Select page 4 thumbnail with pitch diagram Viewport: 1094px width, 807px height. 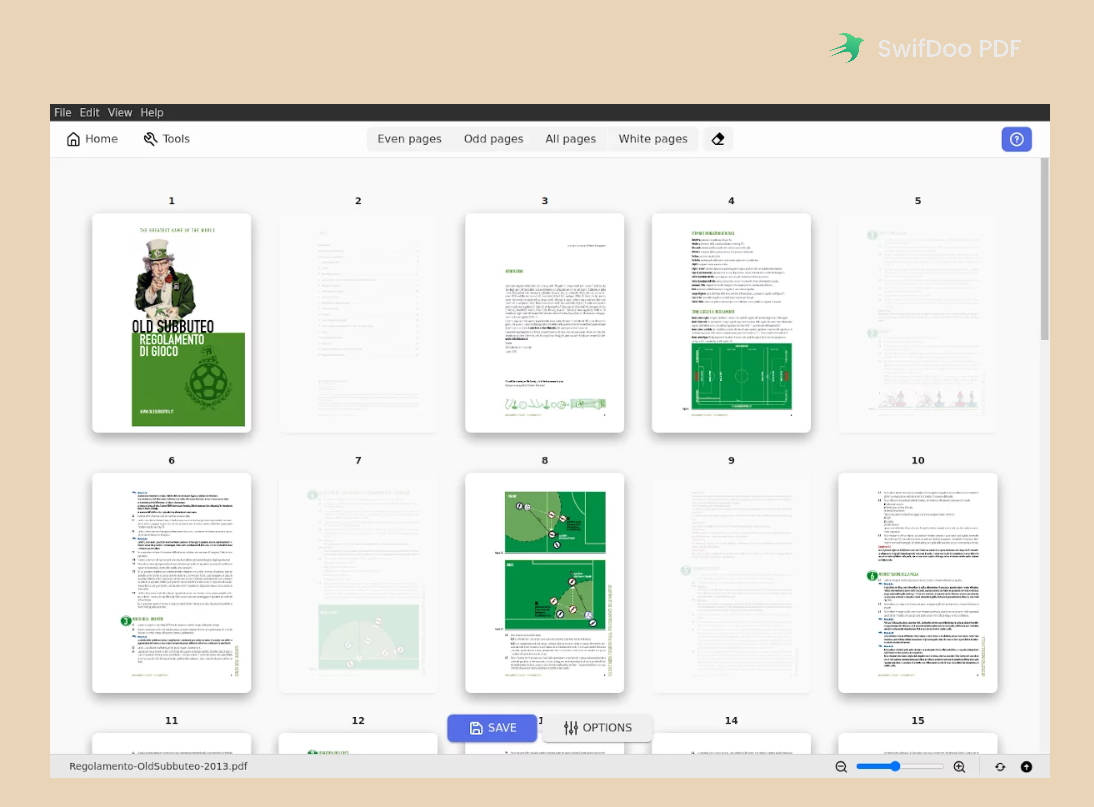point(731,323)
